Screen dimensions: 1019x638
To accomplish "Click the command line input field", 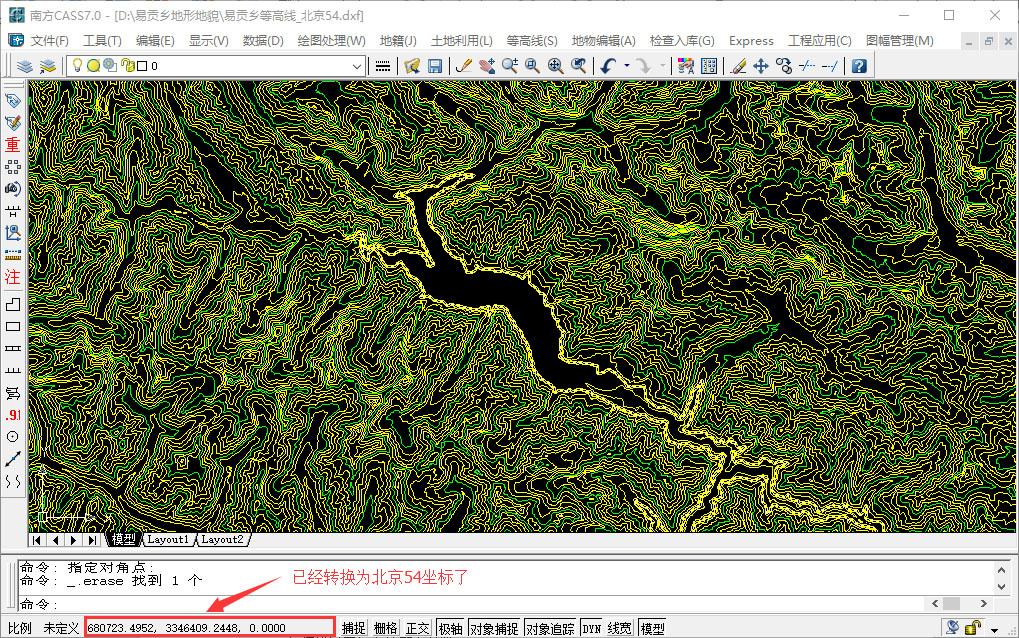I will coord(473,604).
